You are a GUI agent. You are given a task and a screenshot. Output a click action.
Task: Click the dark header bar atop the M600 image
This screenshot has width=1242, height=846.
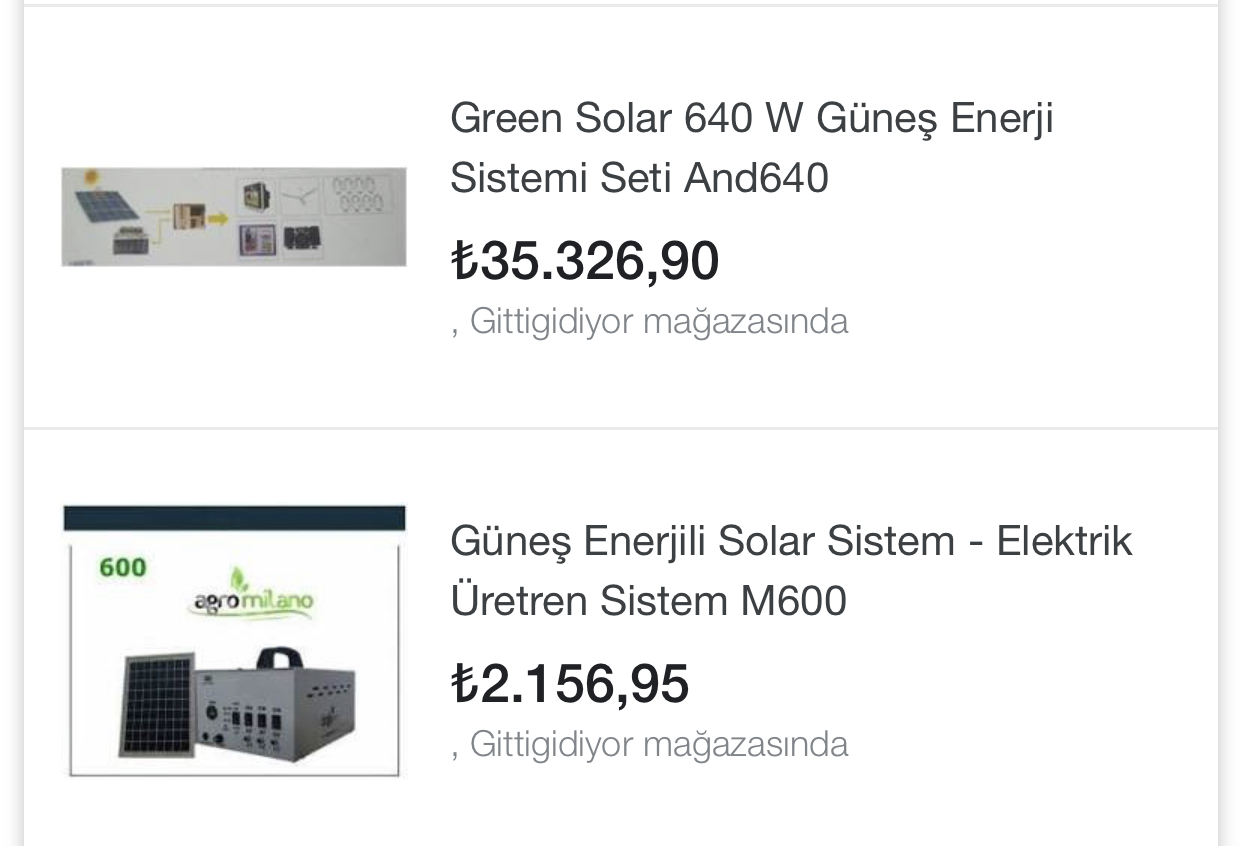[234, 518]
